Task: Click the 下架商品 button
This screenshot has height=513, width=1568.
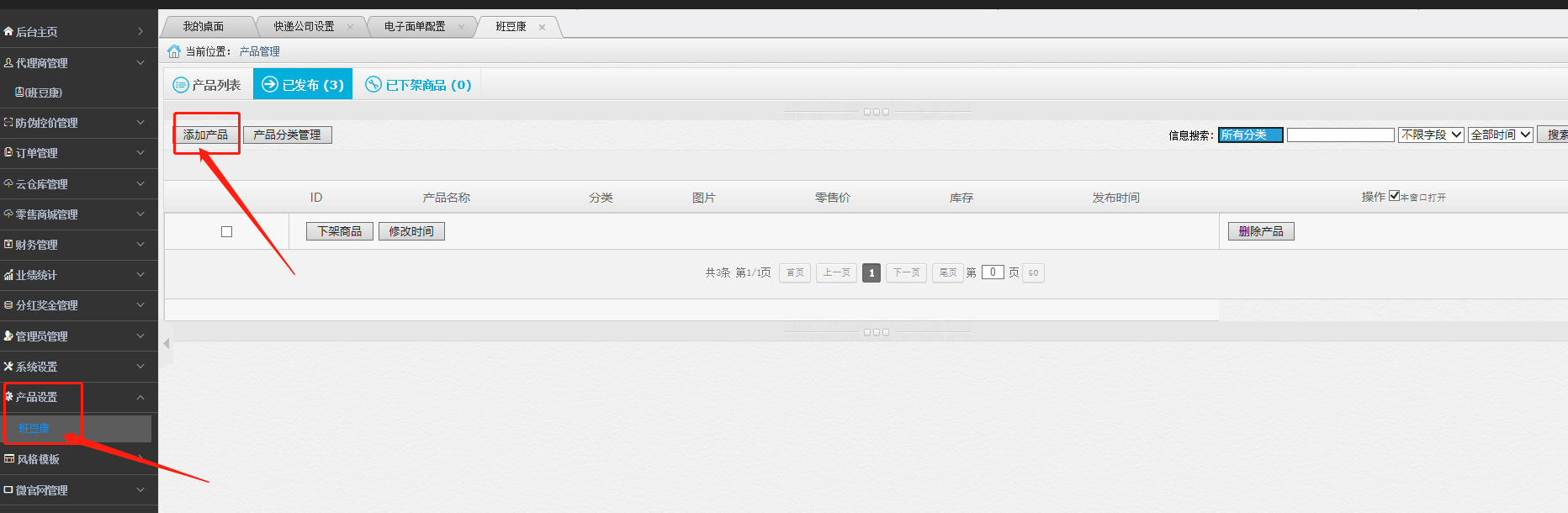Action: click(x=340, y=231)
